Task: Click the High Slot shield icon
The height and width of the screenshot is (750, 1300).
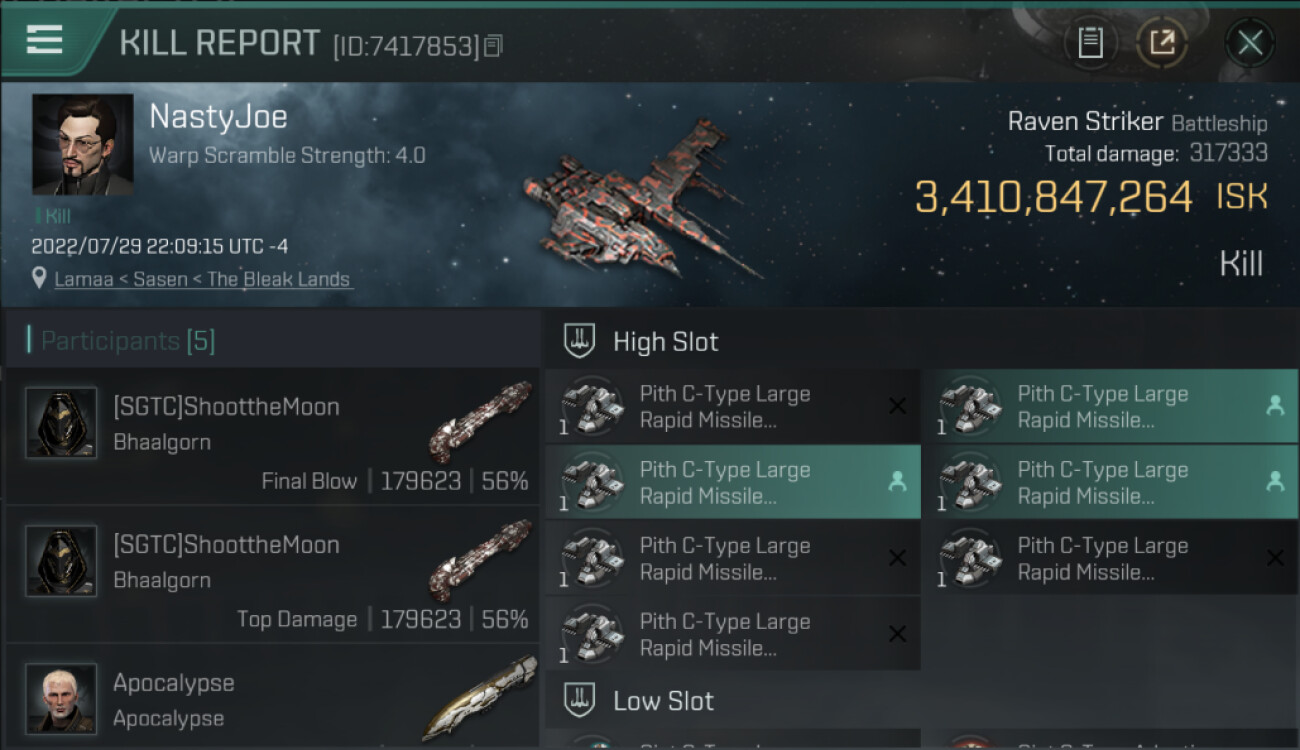Action: tap(580, 341)
